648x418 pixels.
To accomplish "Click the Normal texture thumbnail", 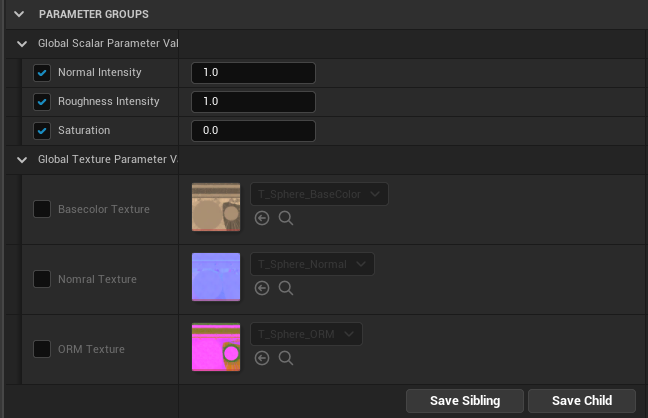I will 216,277.
